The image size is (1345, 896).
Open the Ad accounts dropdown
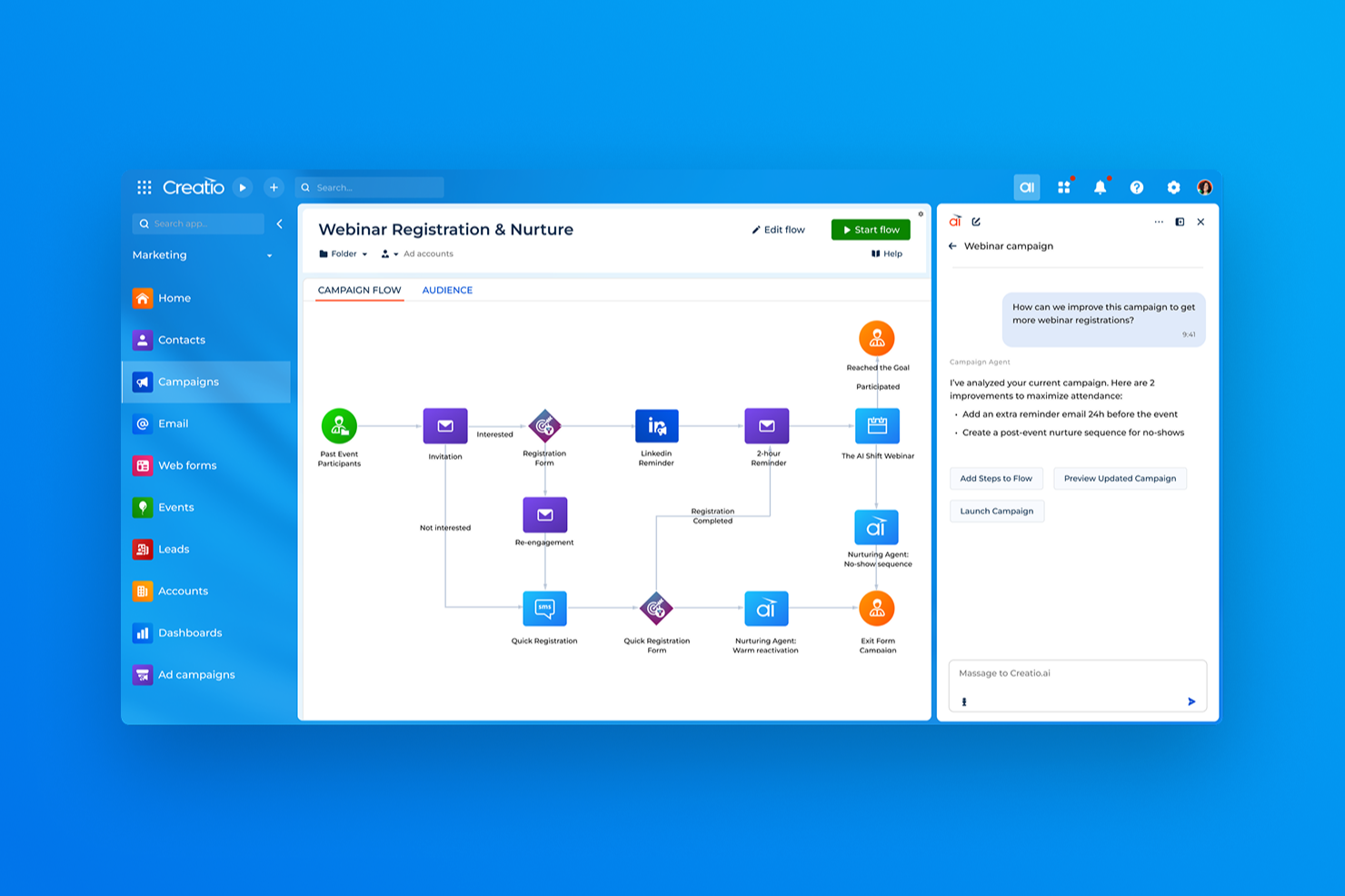[x=417, y=254]
